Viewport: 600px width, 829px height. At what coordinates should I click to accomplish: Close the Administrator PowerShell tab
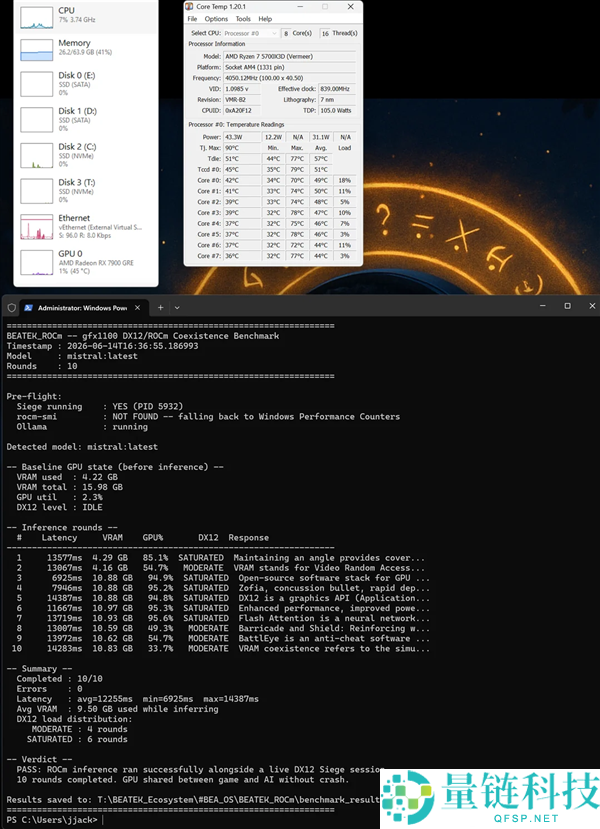coord(137,308)
